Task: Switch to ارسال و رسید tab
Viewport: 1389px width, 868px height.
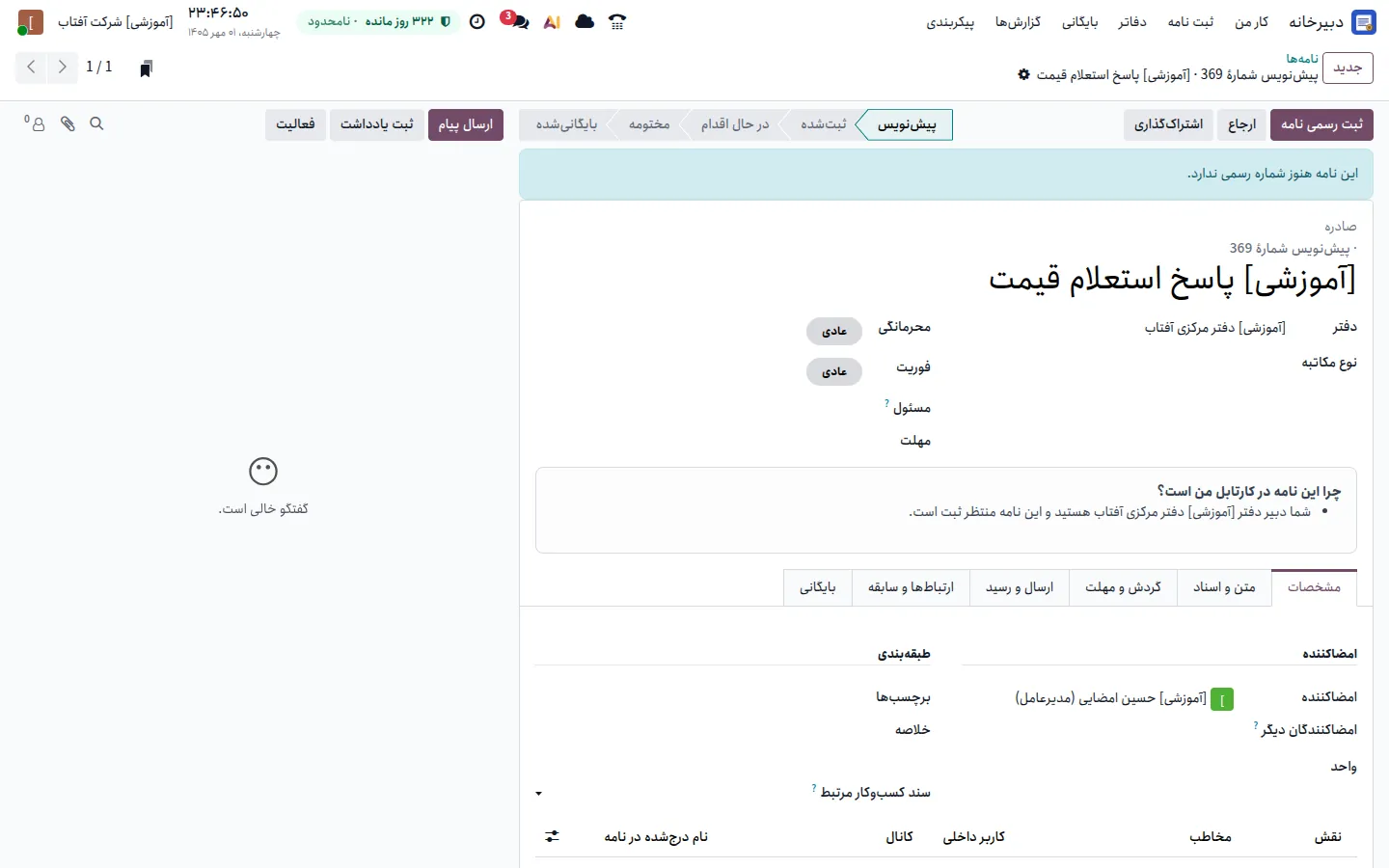Action: click(1020, 587)
